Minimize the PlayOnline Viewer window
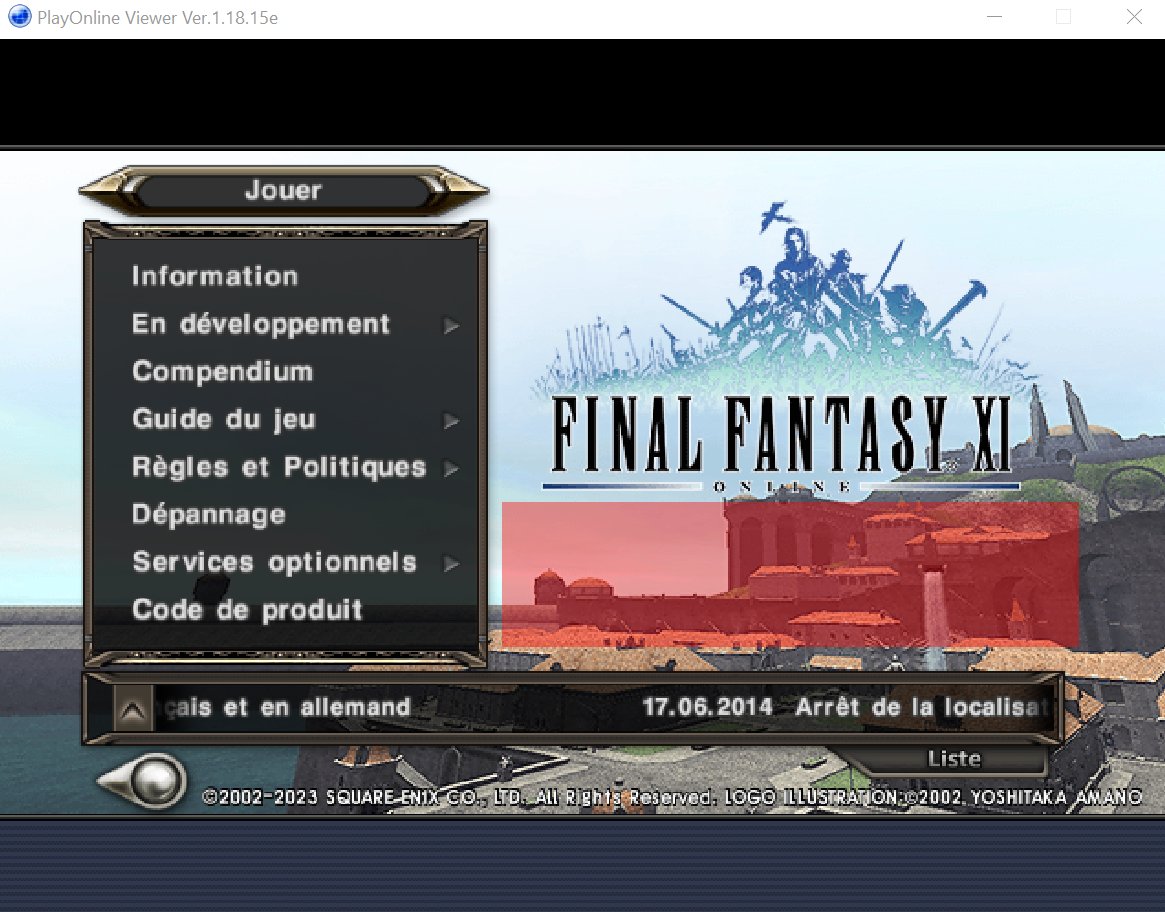Screen dimensions: 1165x912 (x=994, y=17)
